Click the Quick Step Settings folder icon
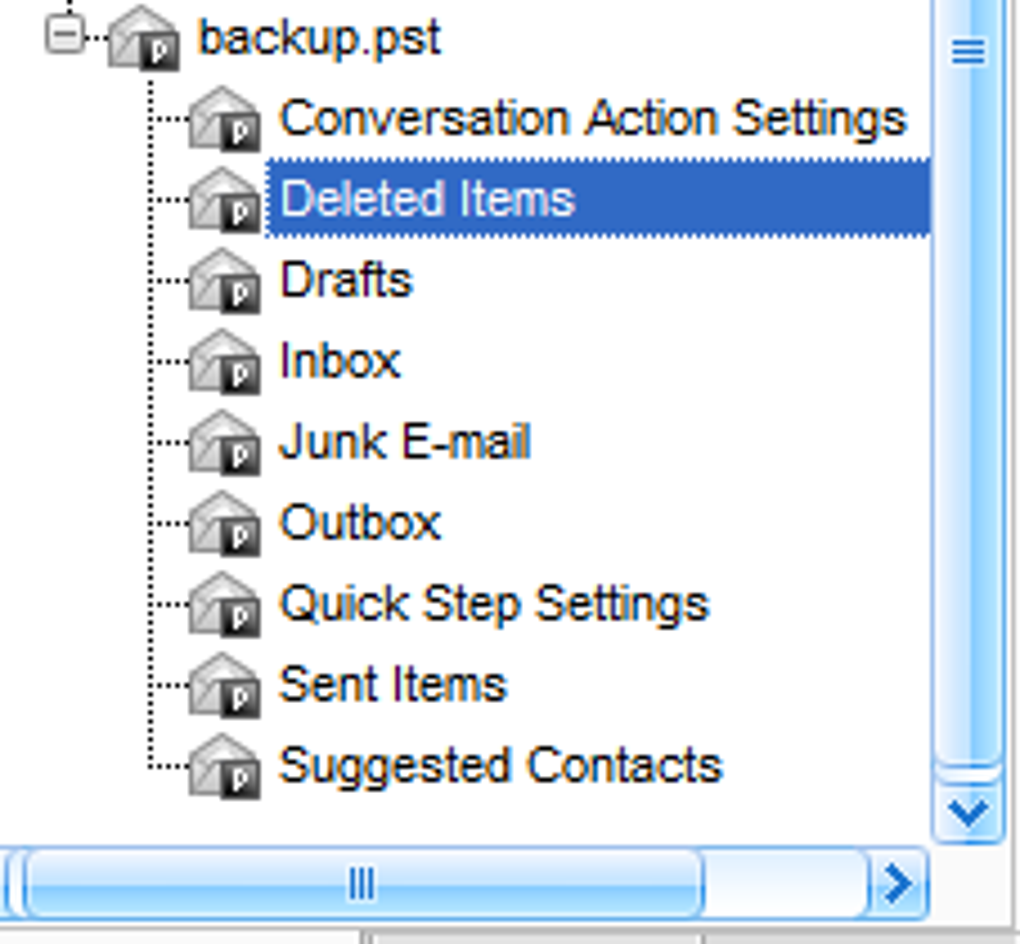Viewport: 1020px width, 944px height. [225, 605]
